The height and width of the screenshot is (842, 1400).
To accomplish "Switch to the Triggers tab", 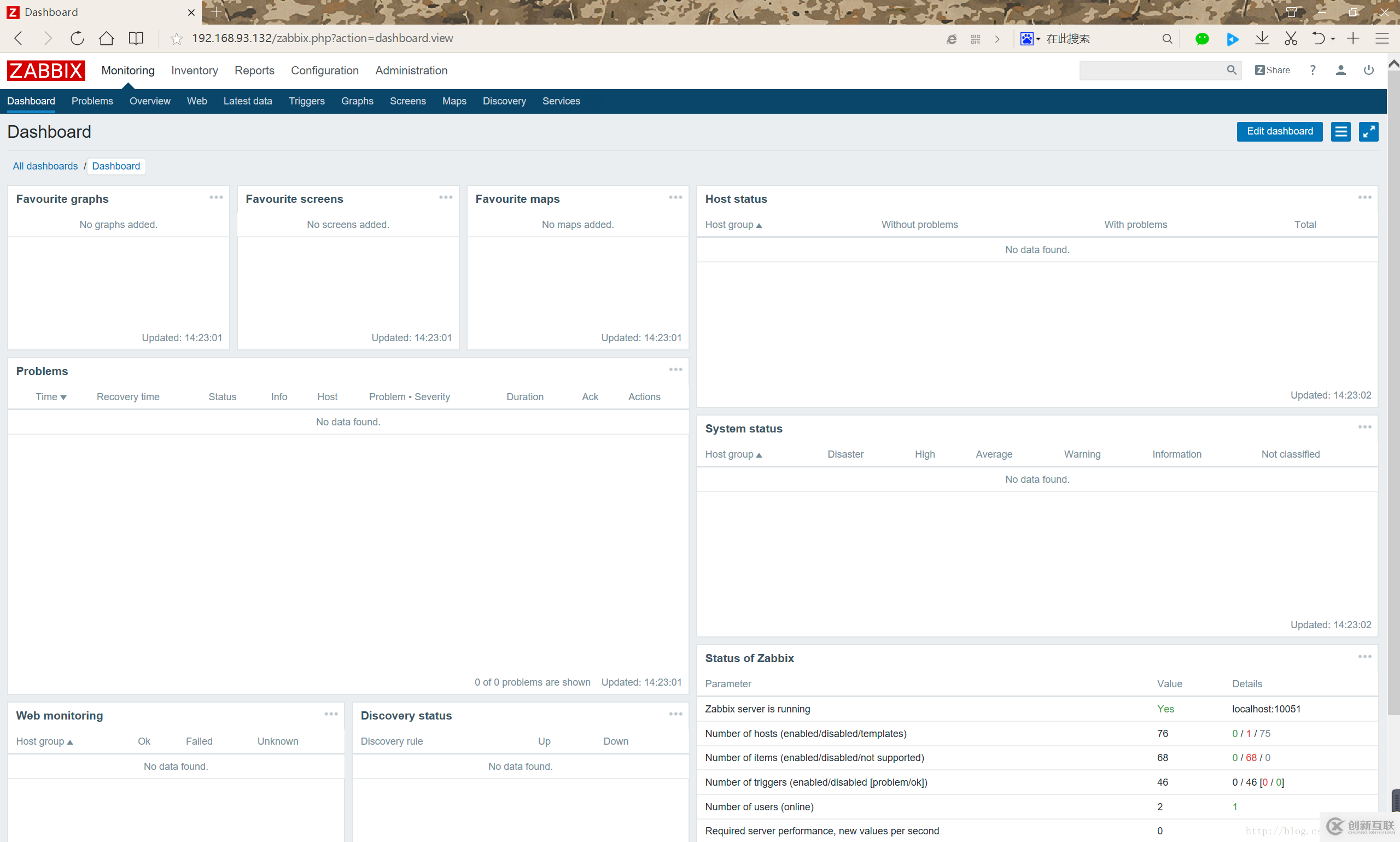I will (x=306, y=101).
